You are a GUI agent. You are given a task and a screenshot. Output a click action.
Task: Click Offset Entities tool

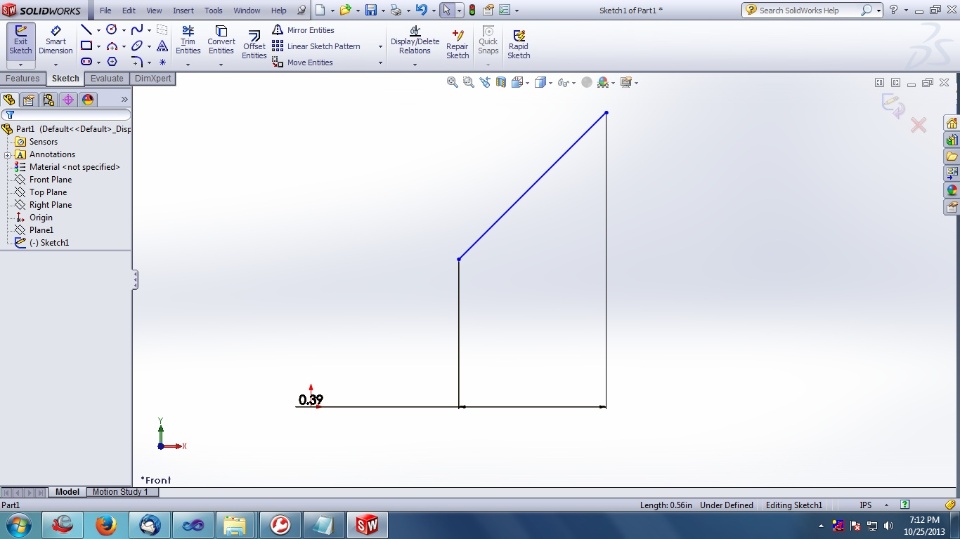(254, 44)
